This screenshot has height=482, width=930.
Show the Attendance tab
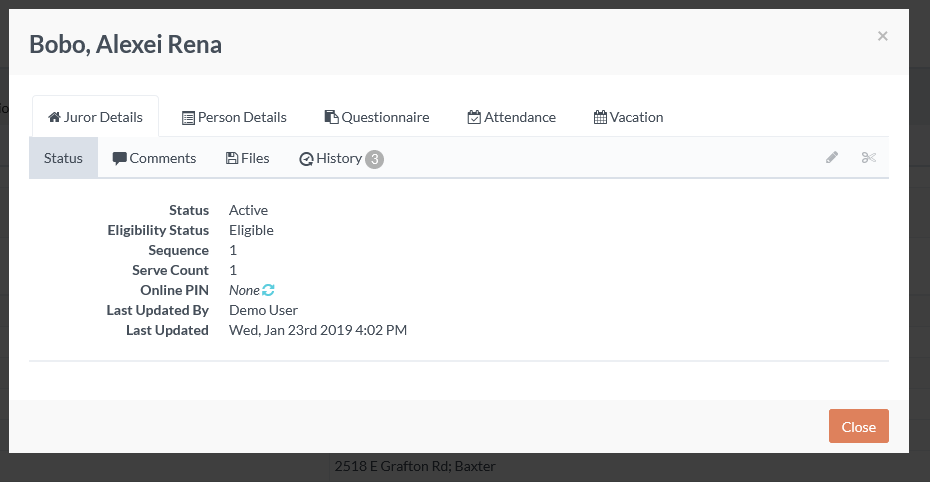point(511,117)
